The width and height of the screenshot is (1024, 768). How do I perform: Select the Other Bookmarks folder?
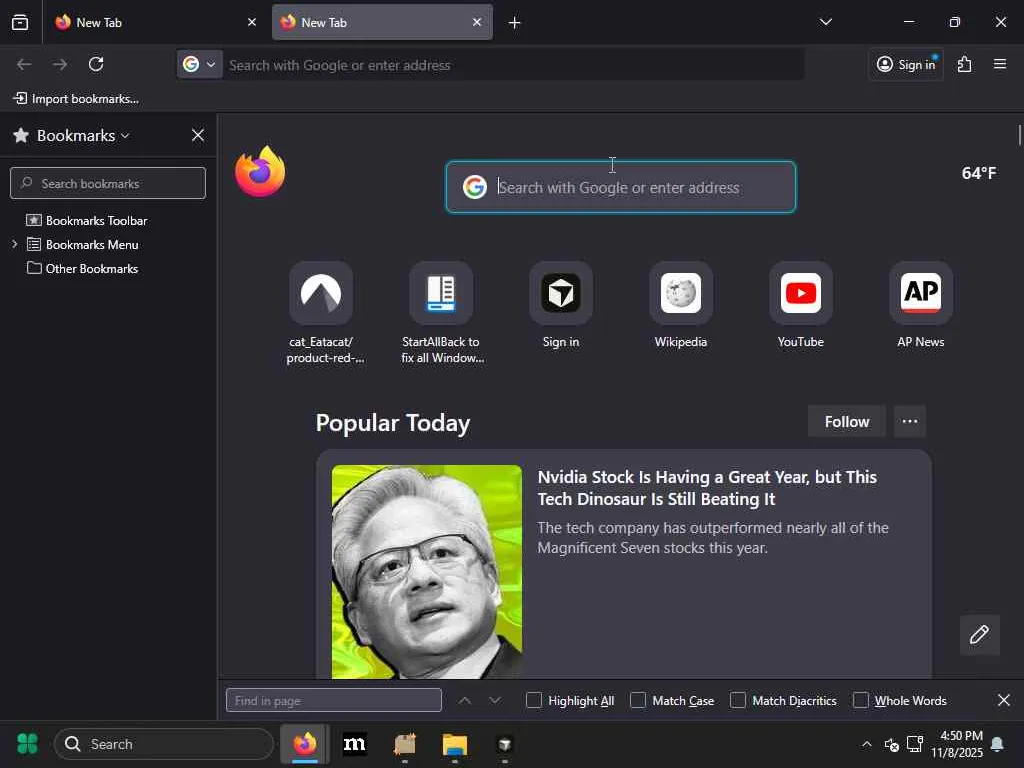[92, 268]
